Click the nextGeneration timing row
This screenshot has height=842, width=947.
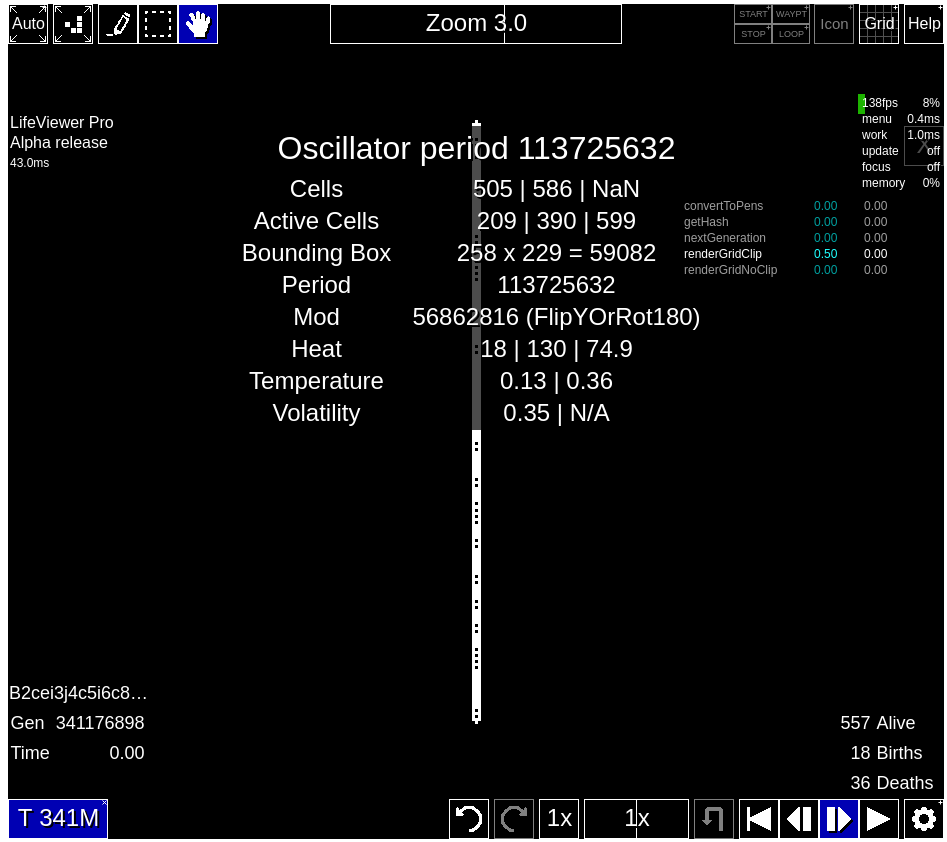[785, 238]
